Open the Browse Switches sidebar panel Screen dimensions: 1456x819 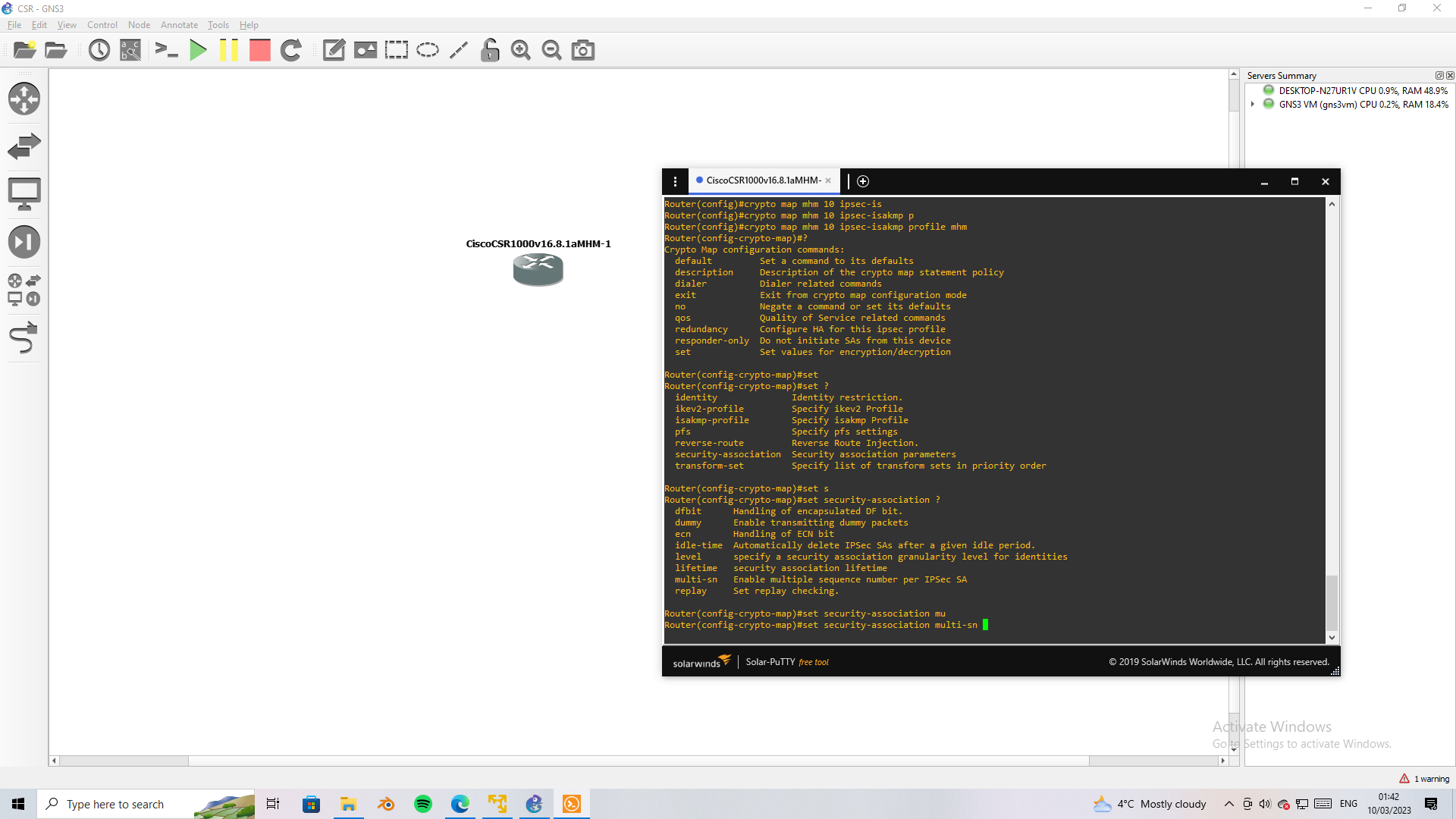click(24, 146)
